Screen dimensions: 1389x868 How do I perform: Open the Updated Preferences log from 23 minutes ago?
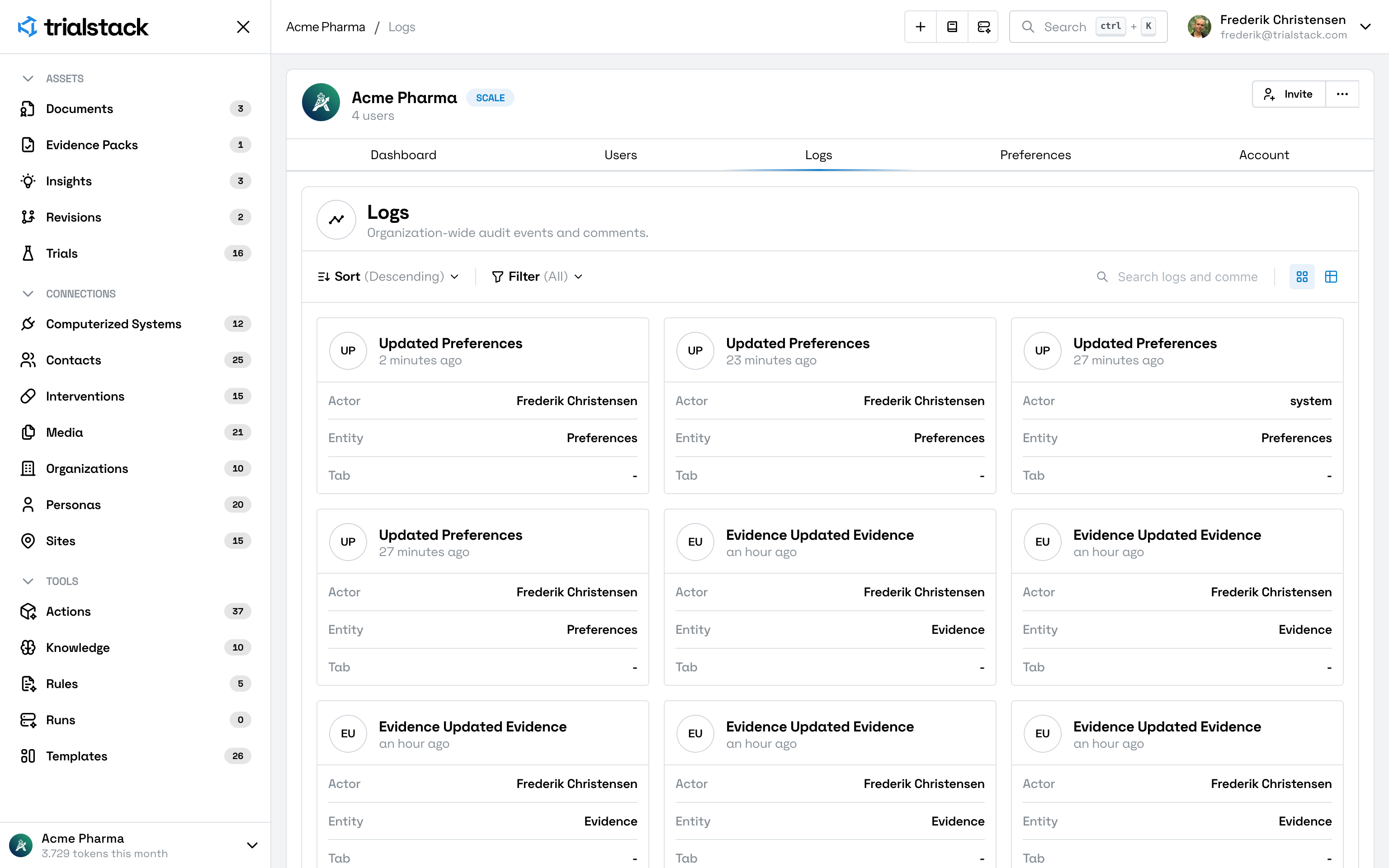(830, 406)
